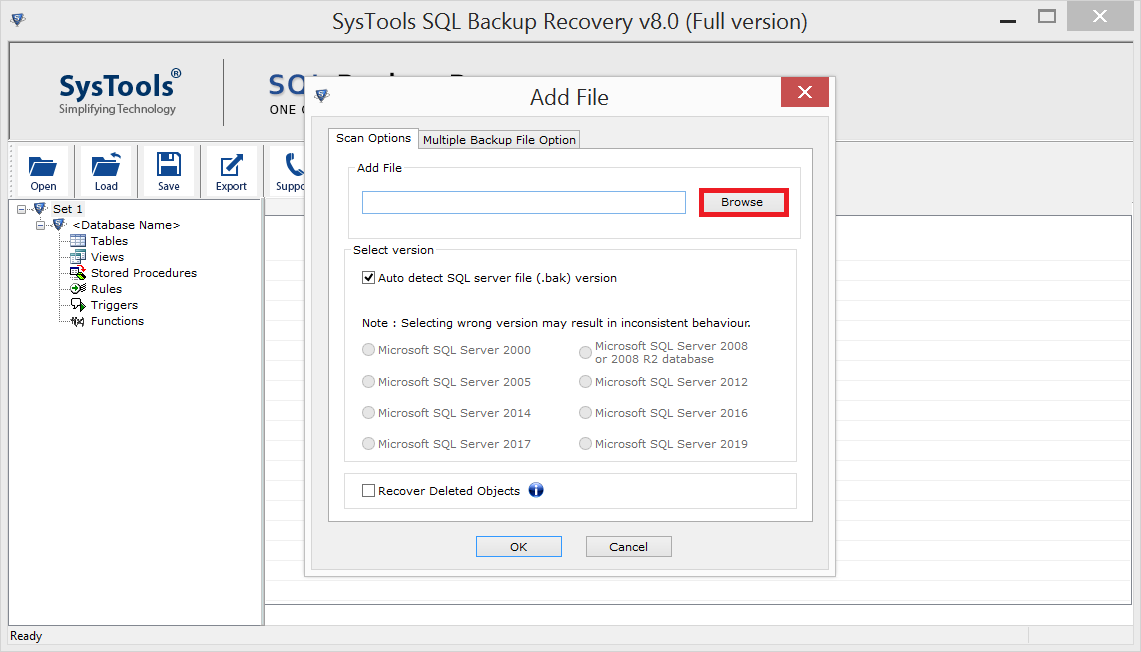Open Multiple Backup File Option tab
Viewport: 1141px width, 652px height.
point(499,140)
